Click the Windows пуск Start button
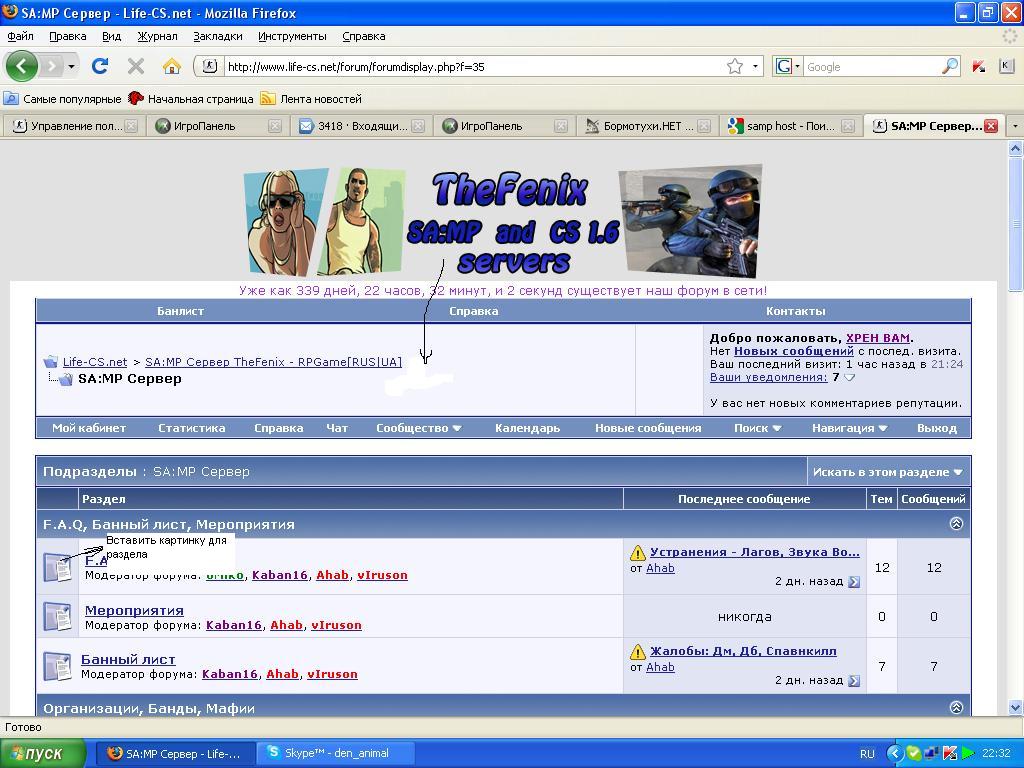The image size is (1024, 768). point(42,754)
